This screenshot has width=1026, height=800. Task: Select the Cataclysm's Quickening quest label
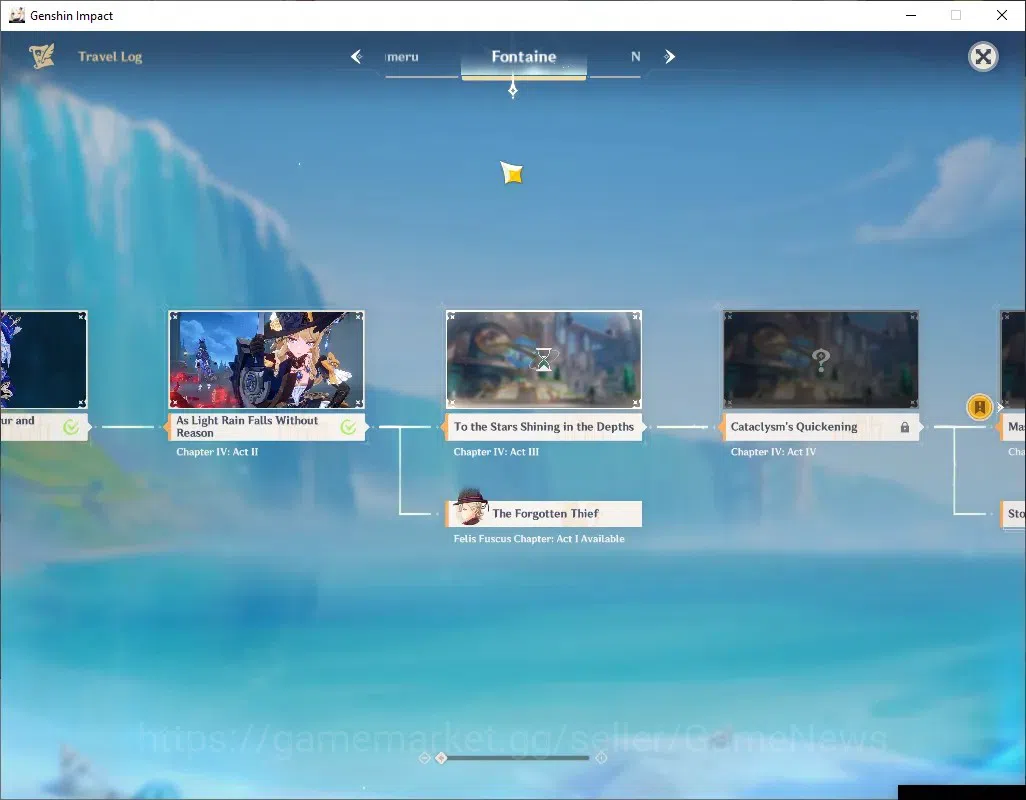[x=821, y=426]
